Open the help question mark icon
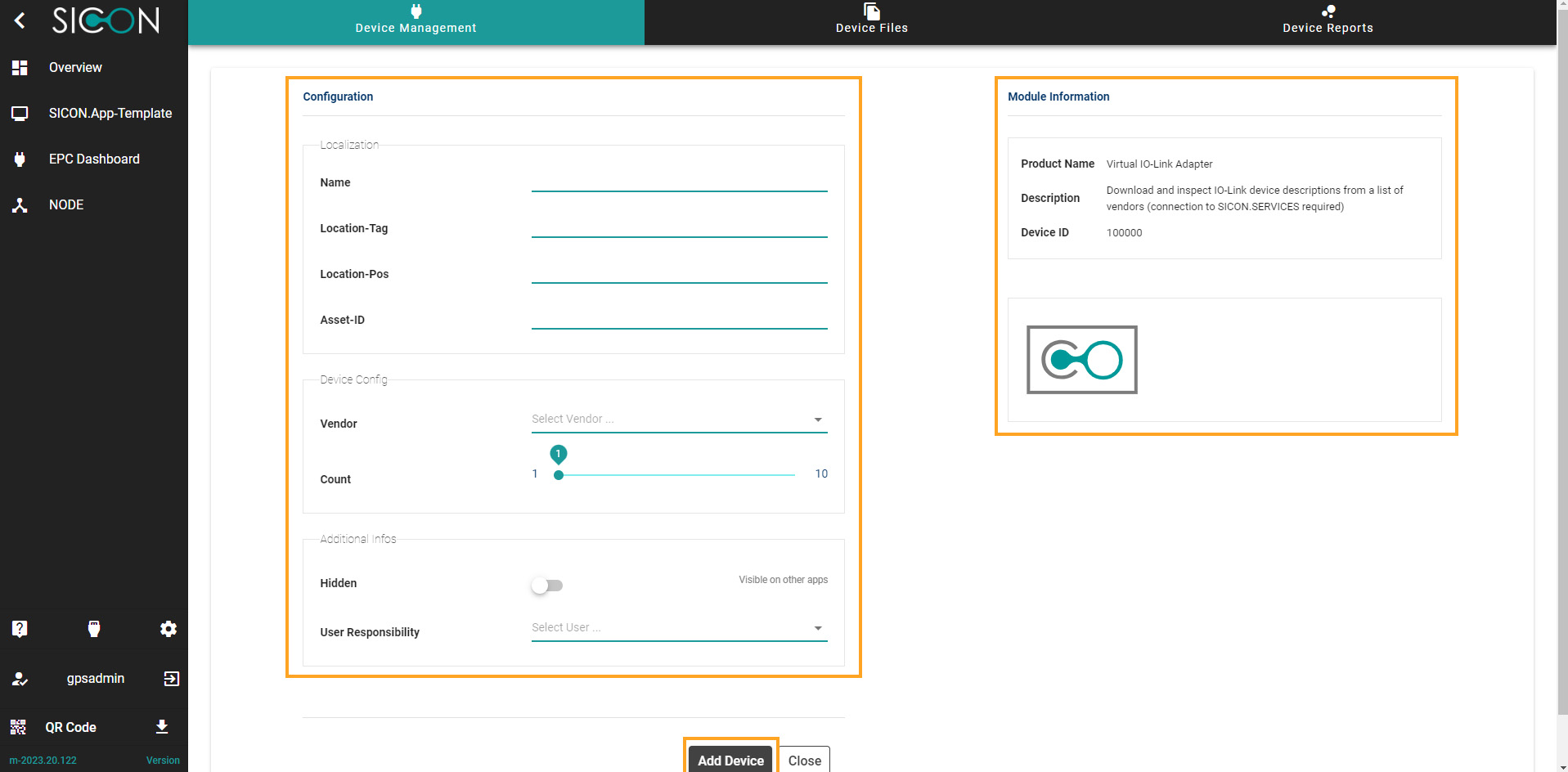This screenshot has width=1568, height=772. coord(20,628)
